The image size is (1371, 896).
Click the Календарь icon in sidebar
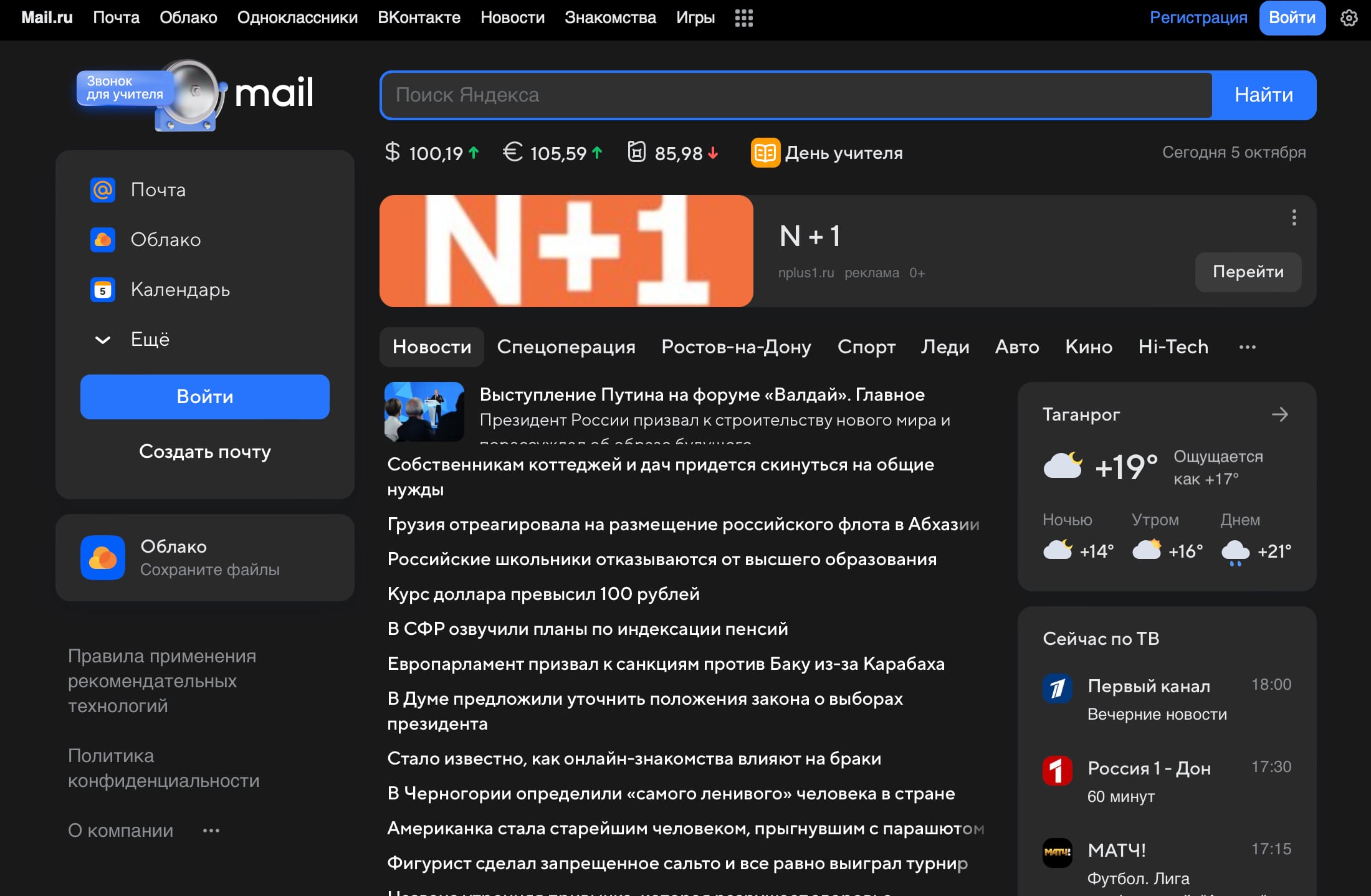click(x=103, y=289)
